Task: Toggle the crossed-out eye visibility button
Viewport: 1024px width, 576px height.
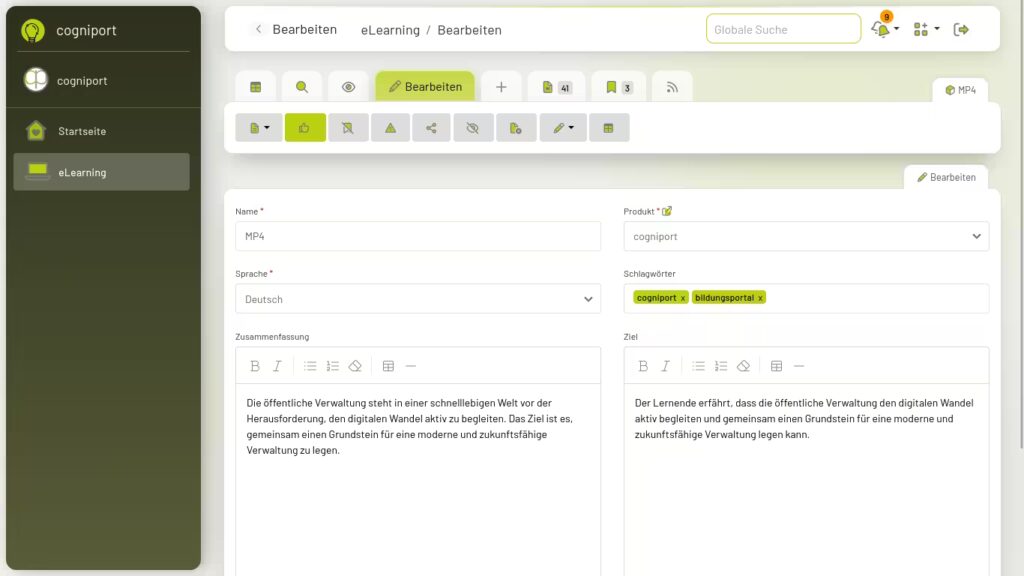Action: 473,128
